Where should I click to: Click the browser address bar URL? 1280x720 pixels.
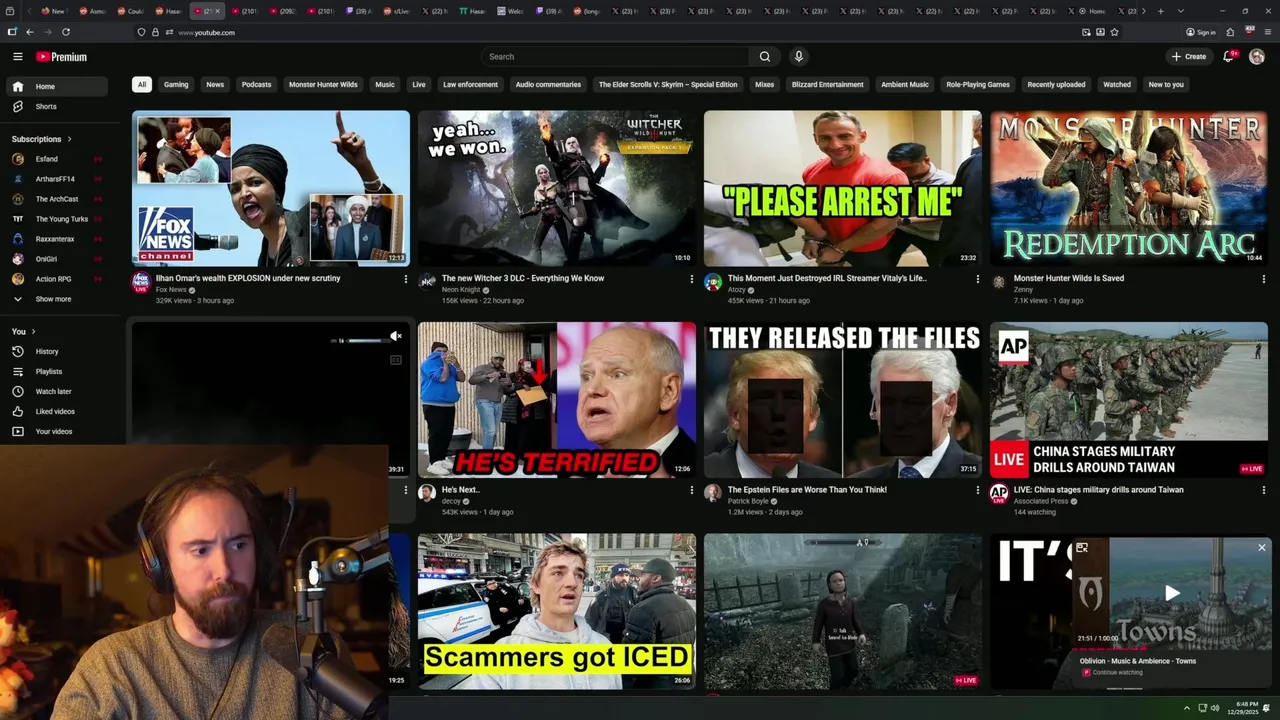[x=207, y=32]
